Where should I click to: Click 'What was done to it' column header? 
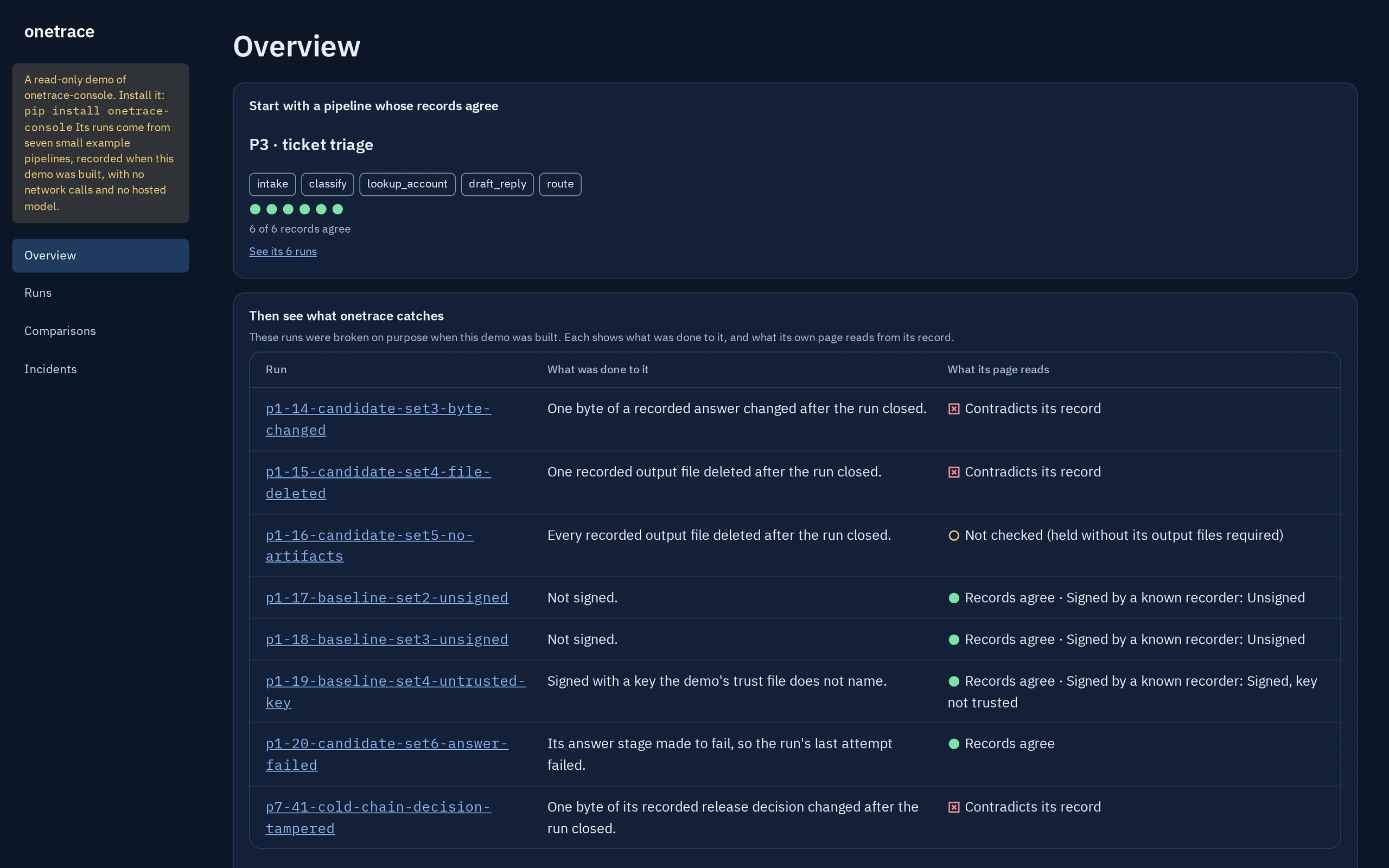[x=597, y=369]
